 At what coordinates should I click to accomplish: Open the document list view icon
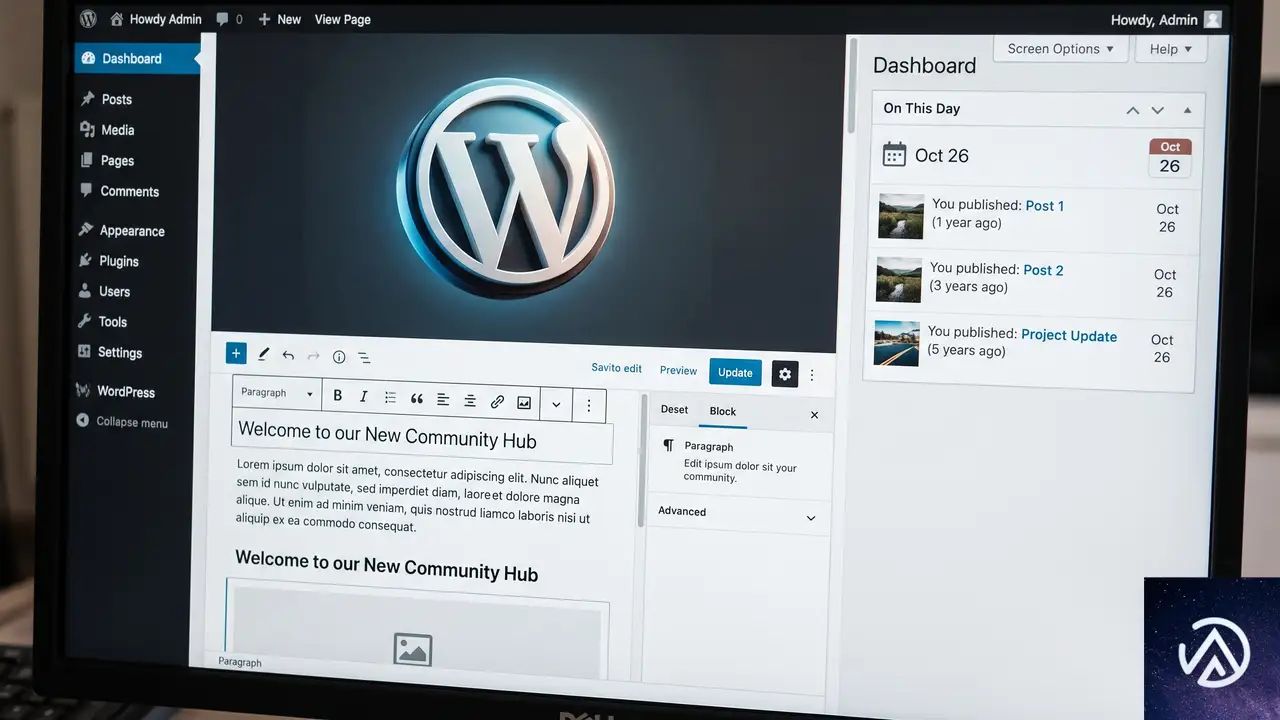pyautogui.click(x=364, y=358)
